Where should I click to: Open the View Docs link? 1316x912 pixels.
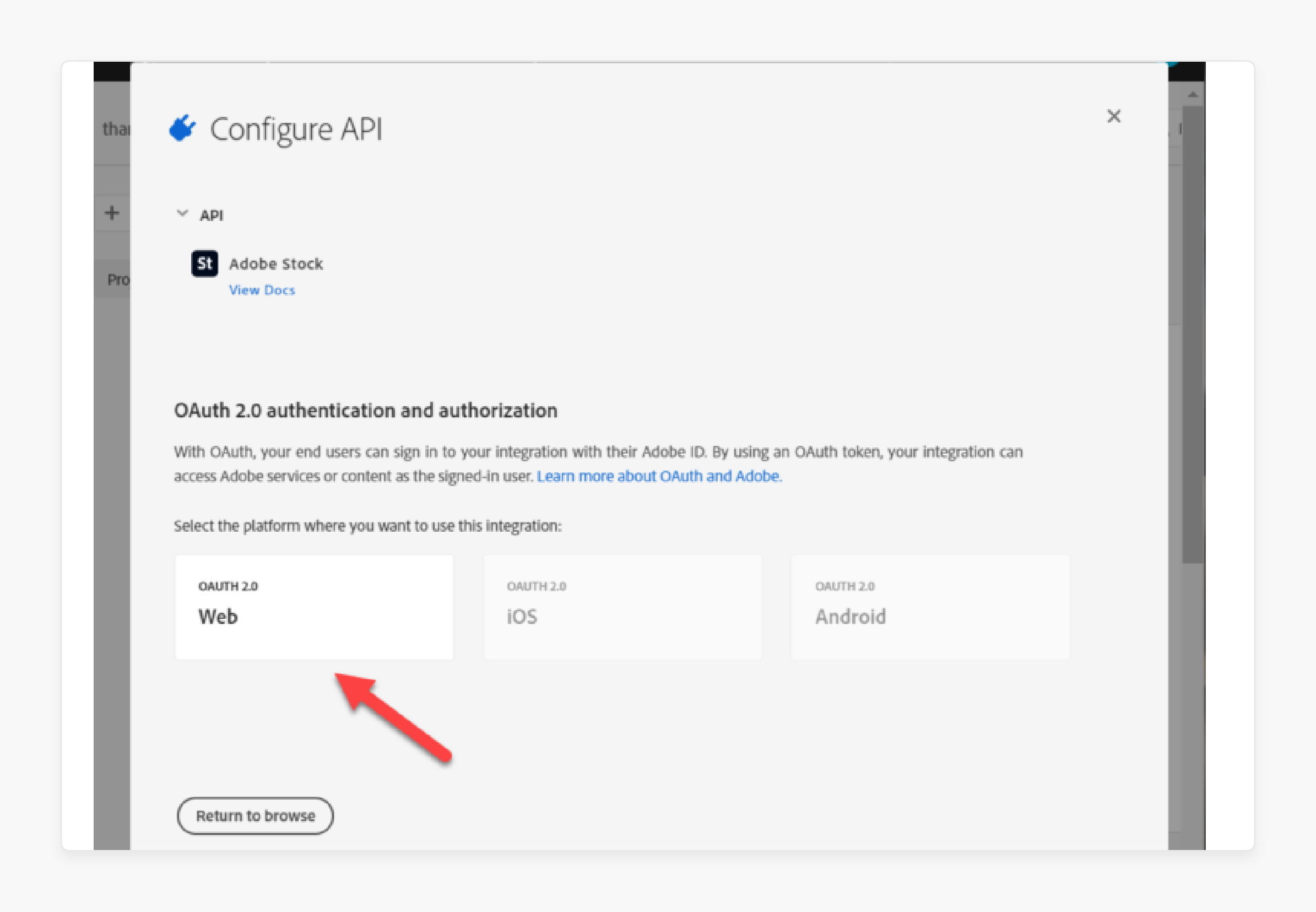pos(262,290)
